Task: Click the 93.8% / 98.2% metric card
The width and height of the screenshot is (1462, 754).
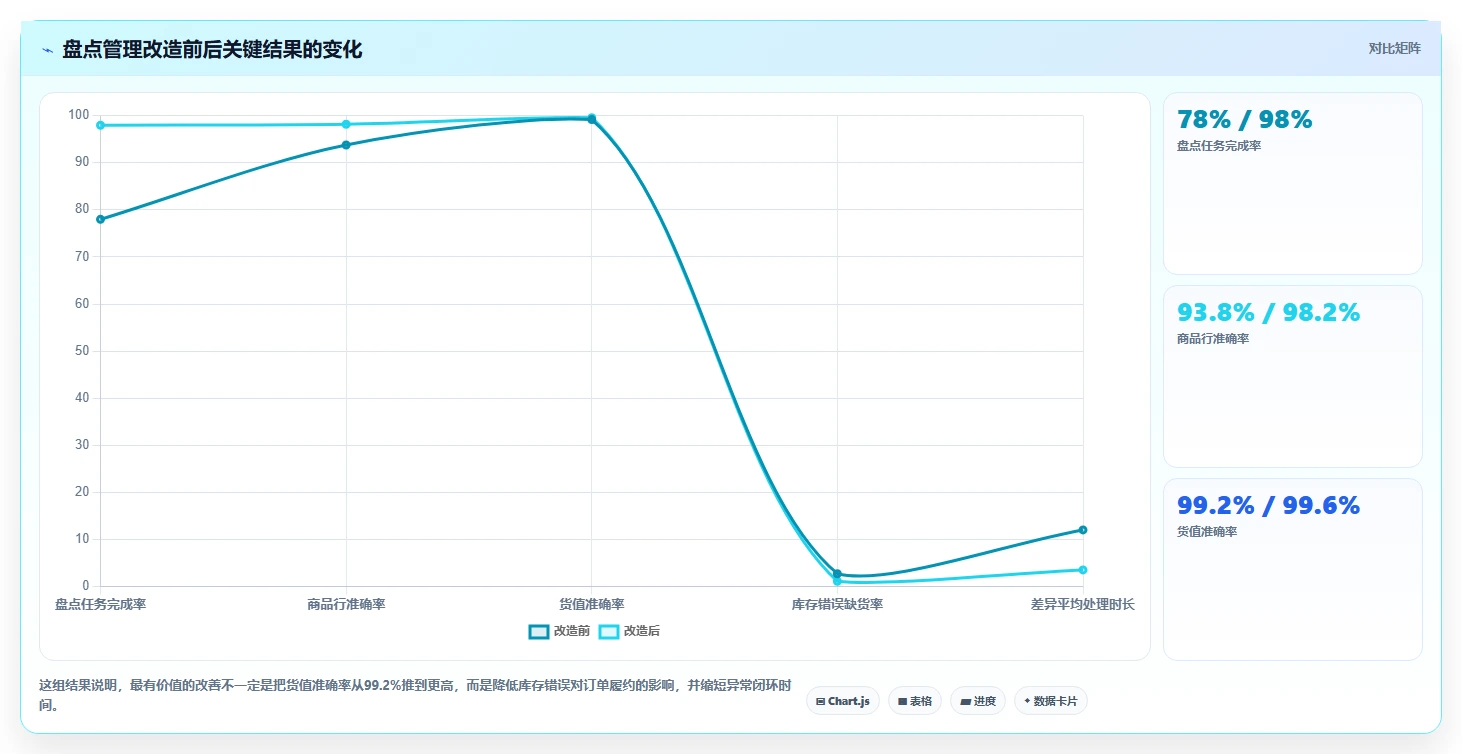Action: 1292,376
